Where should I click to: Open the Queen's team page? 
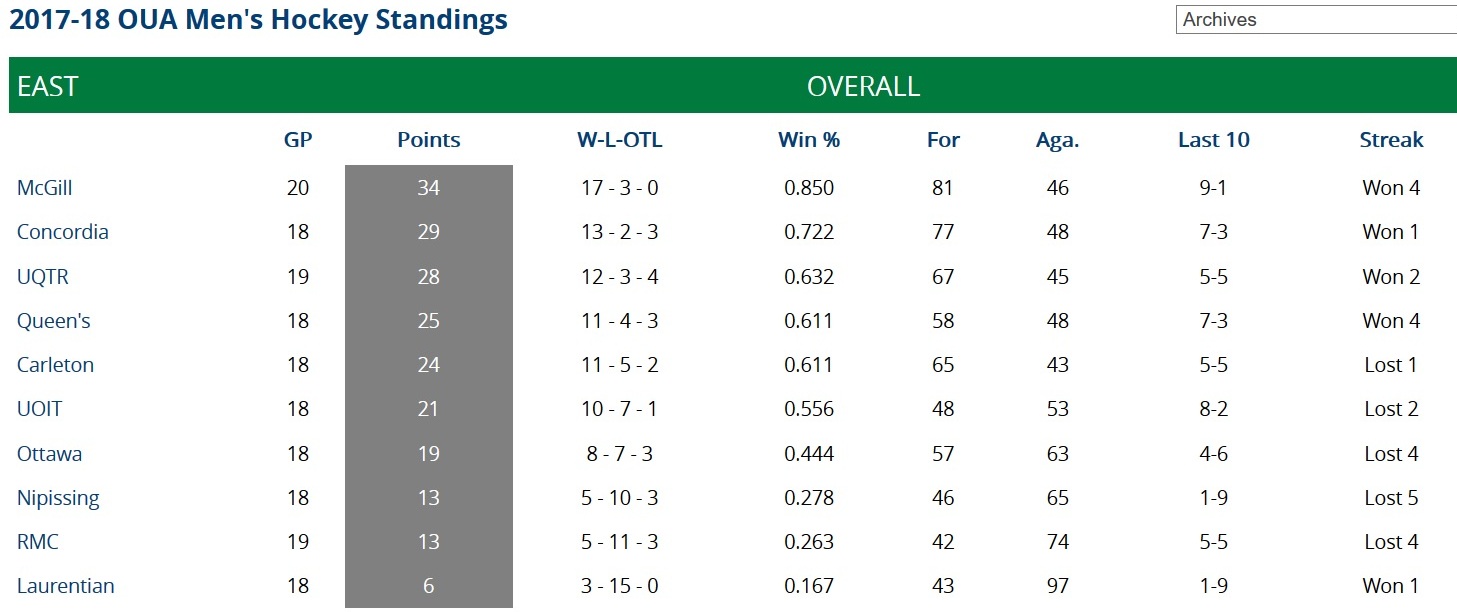point(54,321)
